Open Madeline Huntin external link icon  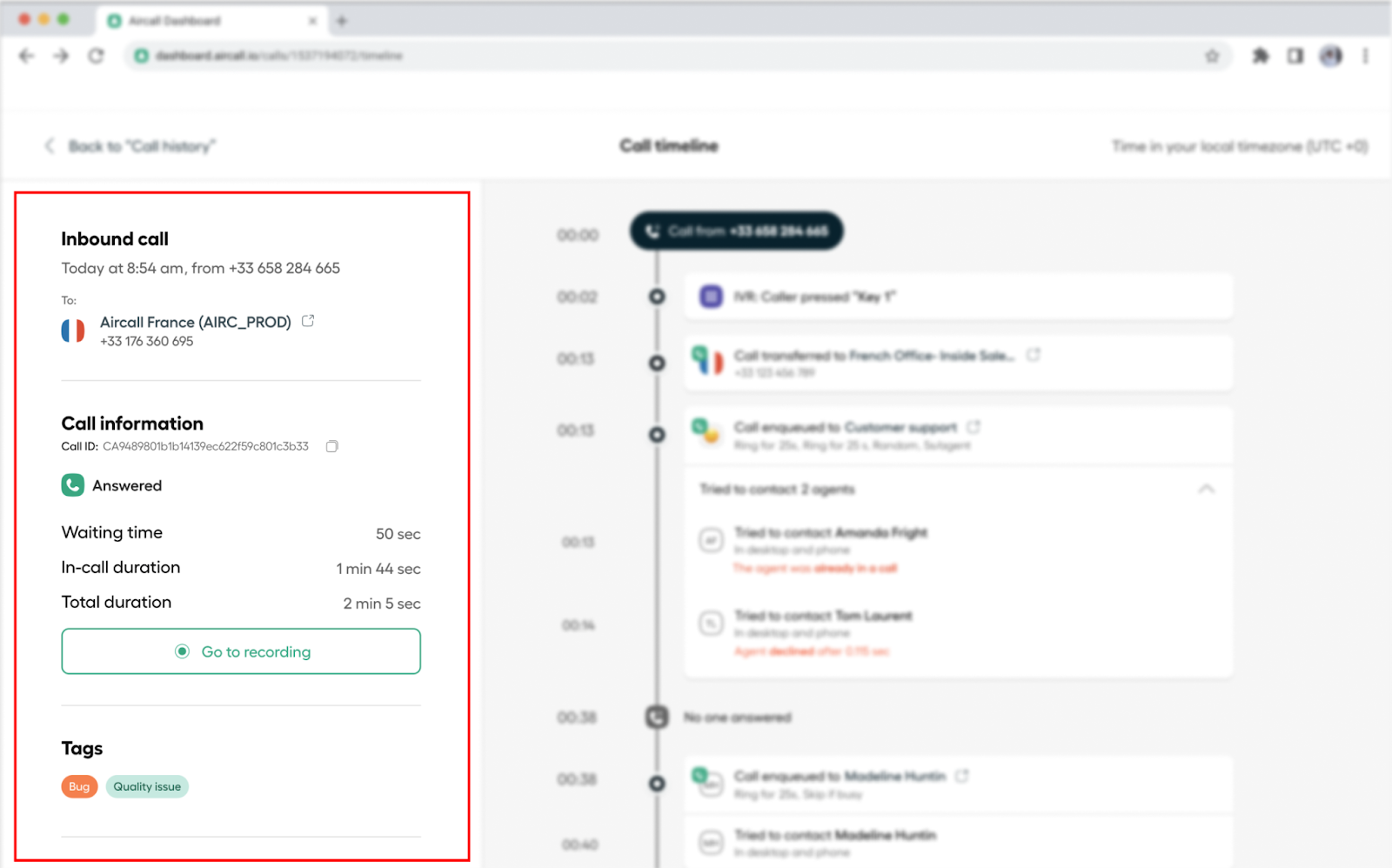(x=961, y=776)
